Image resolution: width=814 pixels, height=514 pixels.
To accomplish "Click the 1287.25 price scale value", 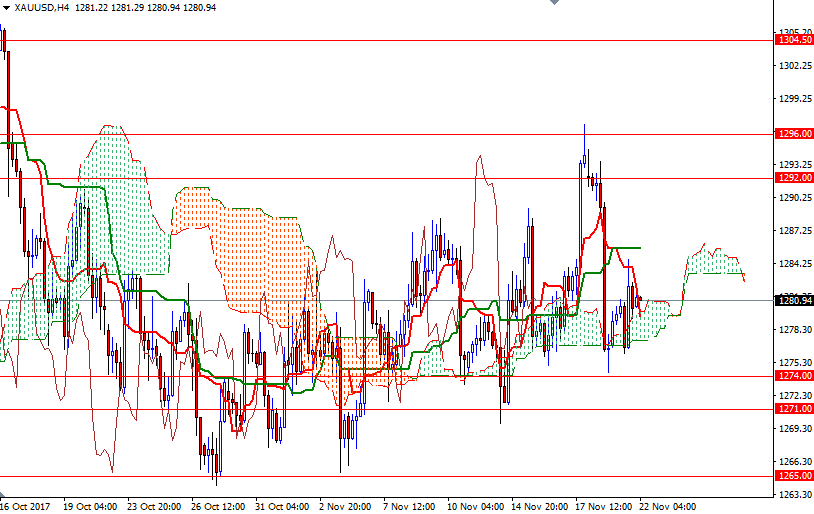I will (x=794, y=230).
